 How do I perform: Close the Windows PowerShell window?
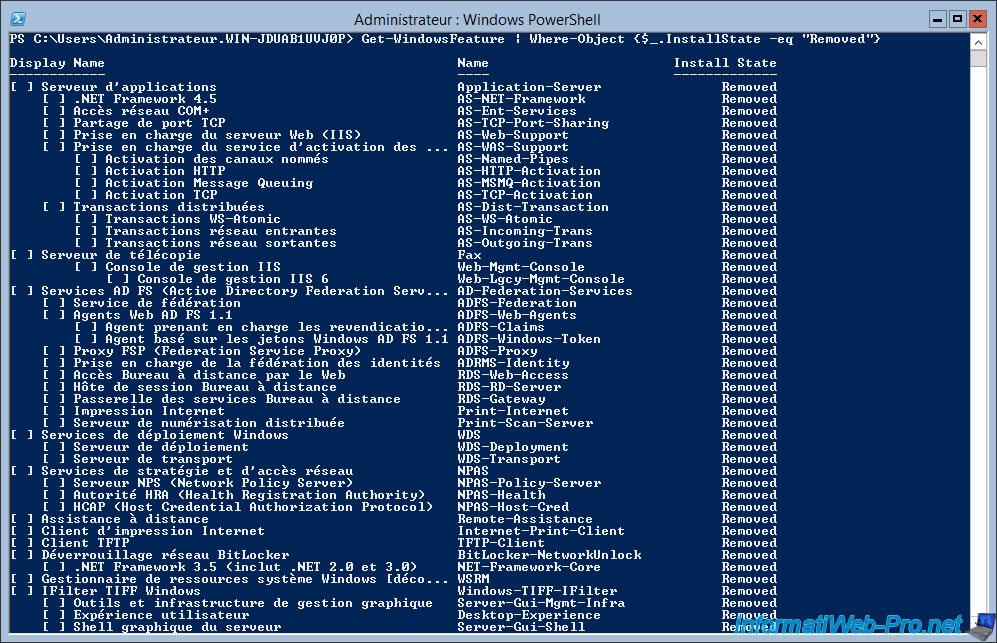tap(977, 19)
